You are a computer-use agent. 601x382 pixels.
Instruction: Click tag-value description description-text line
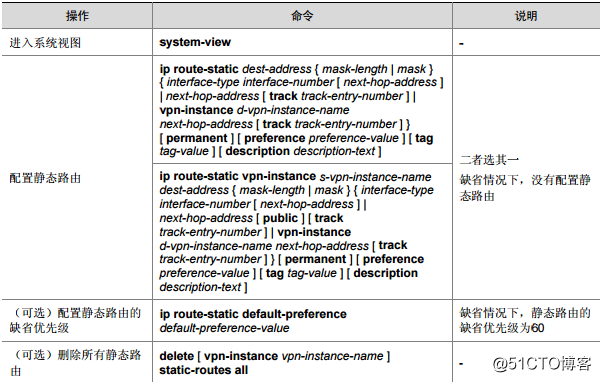[x=271, y=151]
